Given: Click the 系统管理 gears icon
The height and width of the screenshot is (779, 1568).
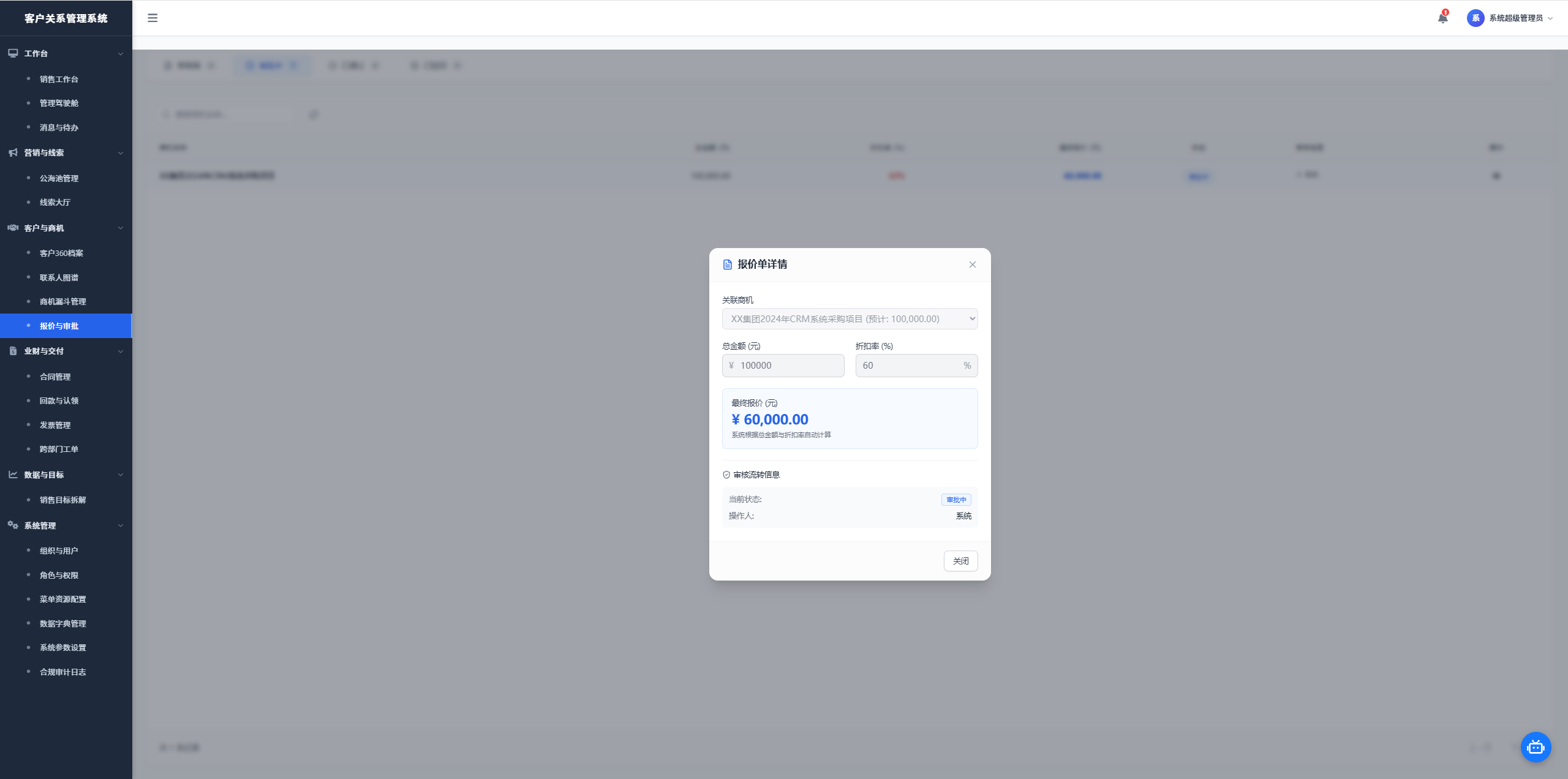Looking at the screenshot, I should point(13,525).
